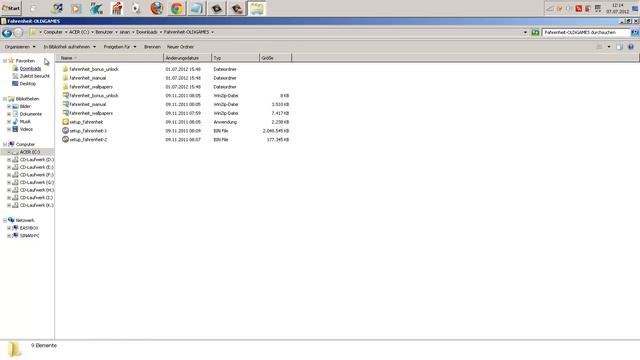Toggle the preview pane icon
Image resolution: width=640 pixels, height=360 pixels.
[619, 47]
